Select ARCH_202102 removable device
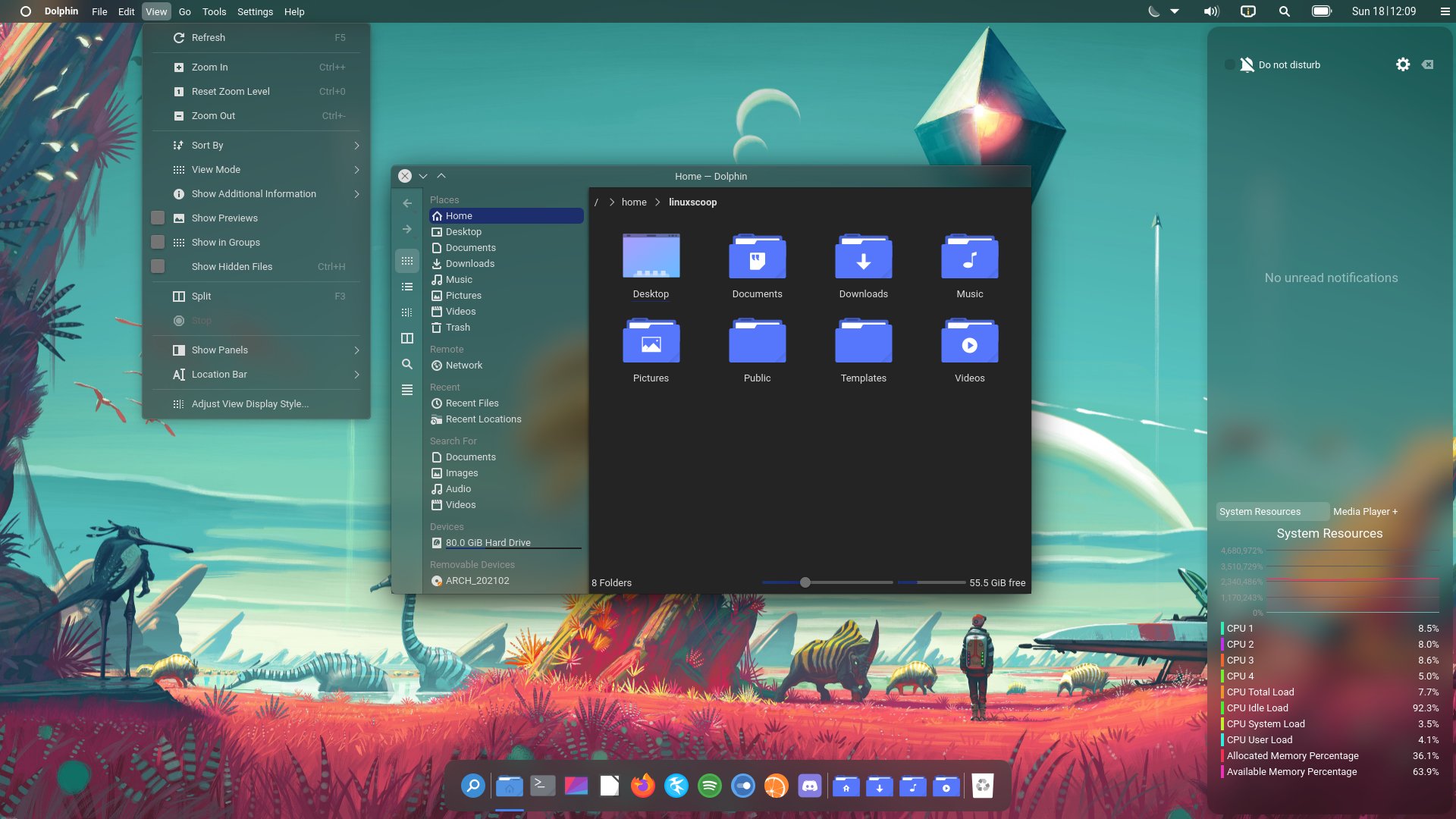The height and width of the screenshot is (819, 1456). tap(506, 580)
